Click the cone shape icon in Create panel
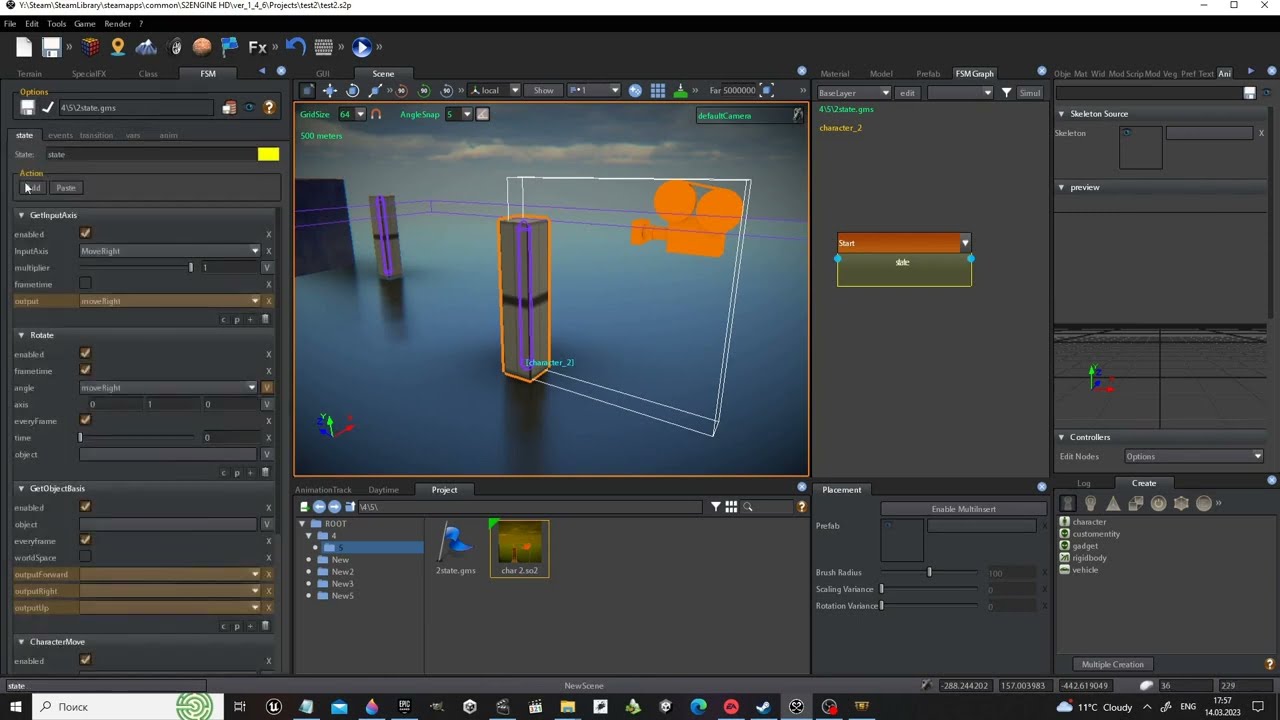 [1113, 503]
